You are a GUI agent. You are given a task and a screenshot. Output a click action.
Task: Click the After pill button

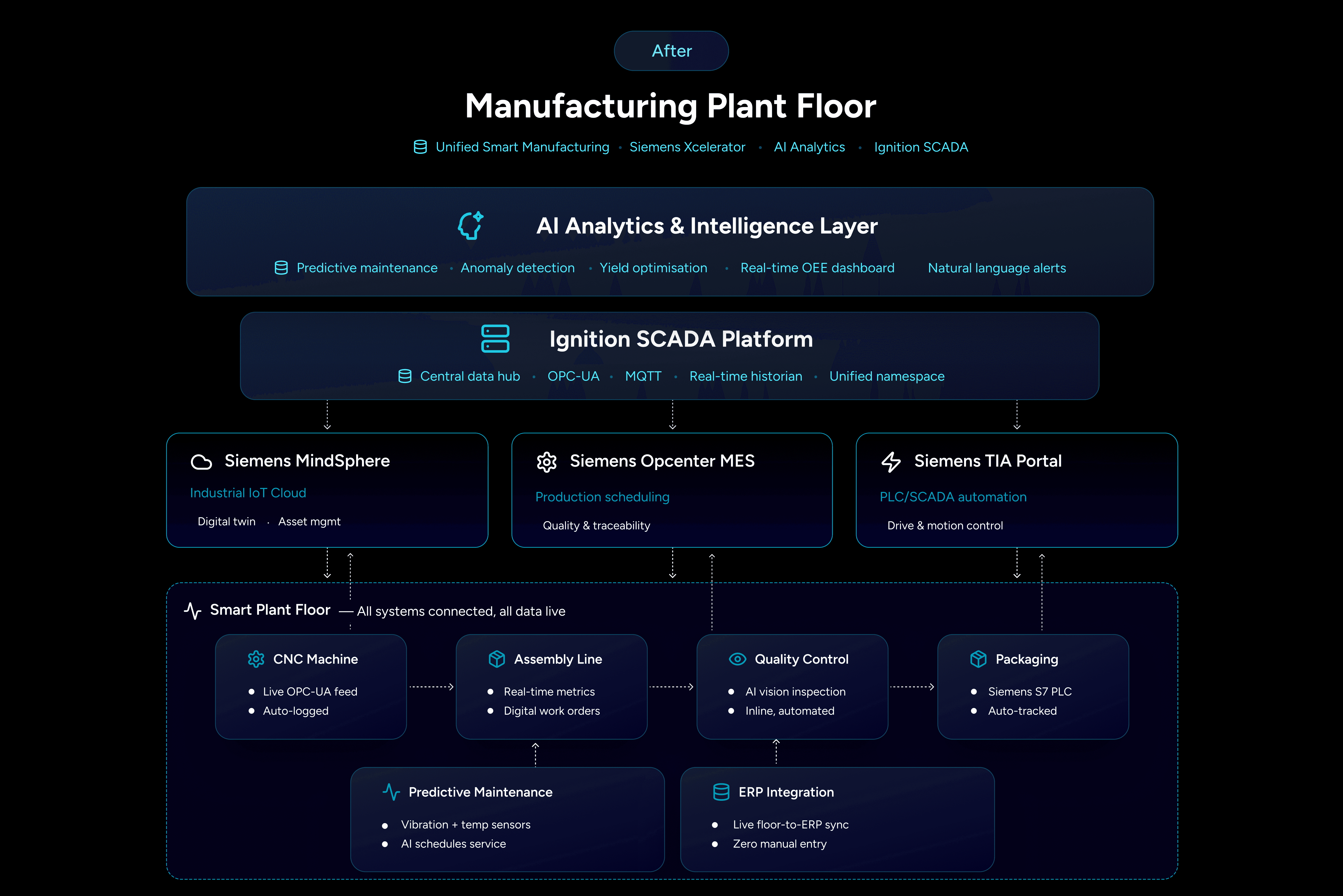[x=671, y=51]
